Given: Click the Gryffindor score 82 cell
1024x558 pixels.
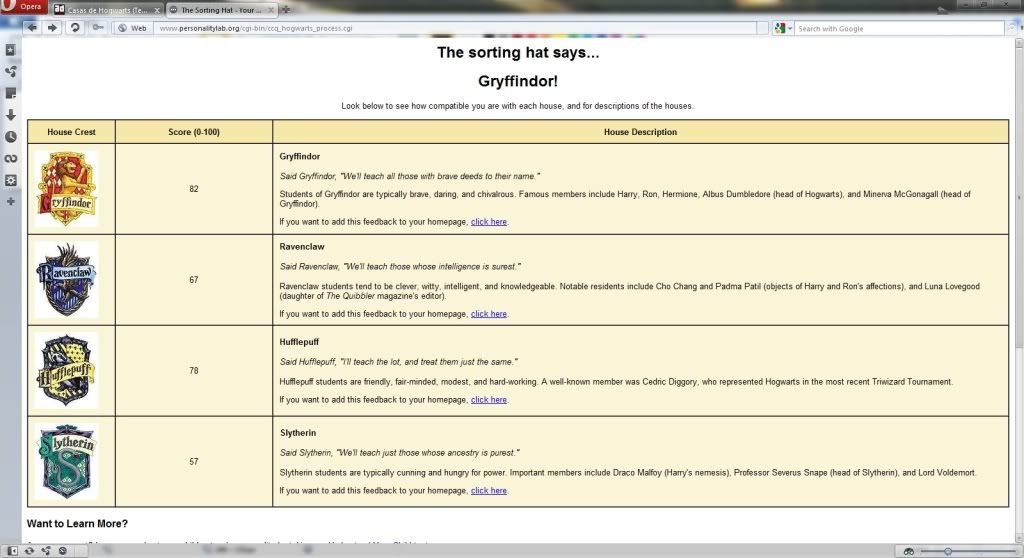Looking at the screenshot, I should click(194, 189).
